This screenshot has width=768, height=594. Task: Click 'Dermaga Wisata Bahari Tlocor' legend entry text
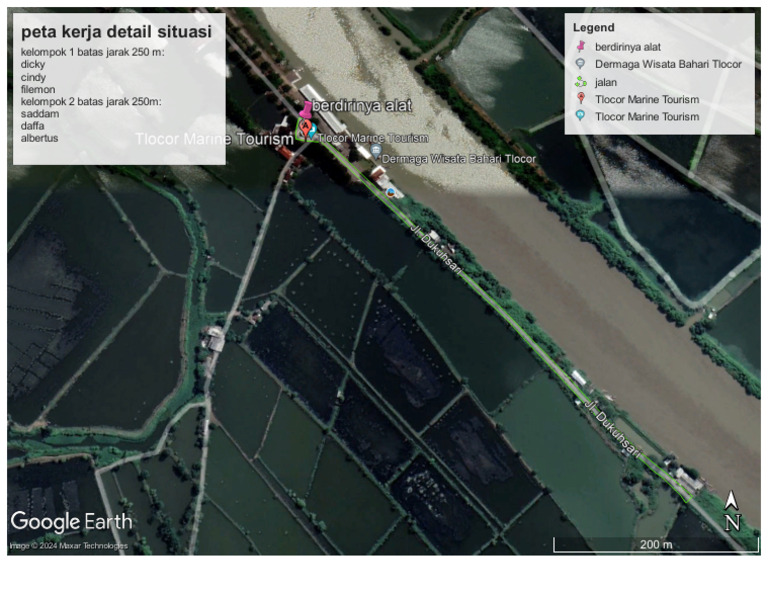(668, 64)
